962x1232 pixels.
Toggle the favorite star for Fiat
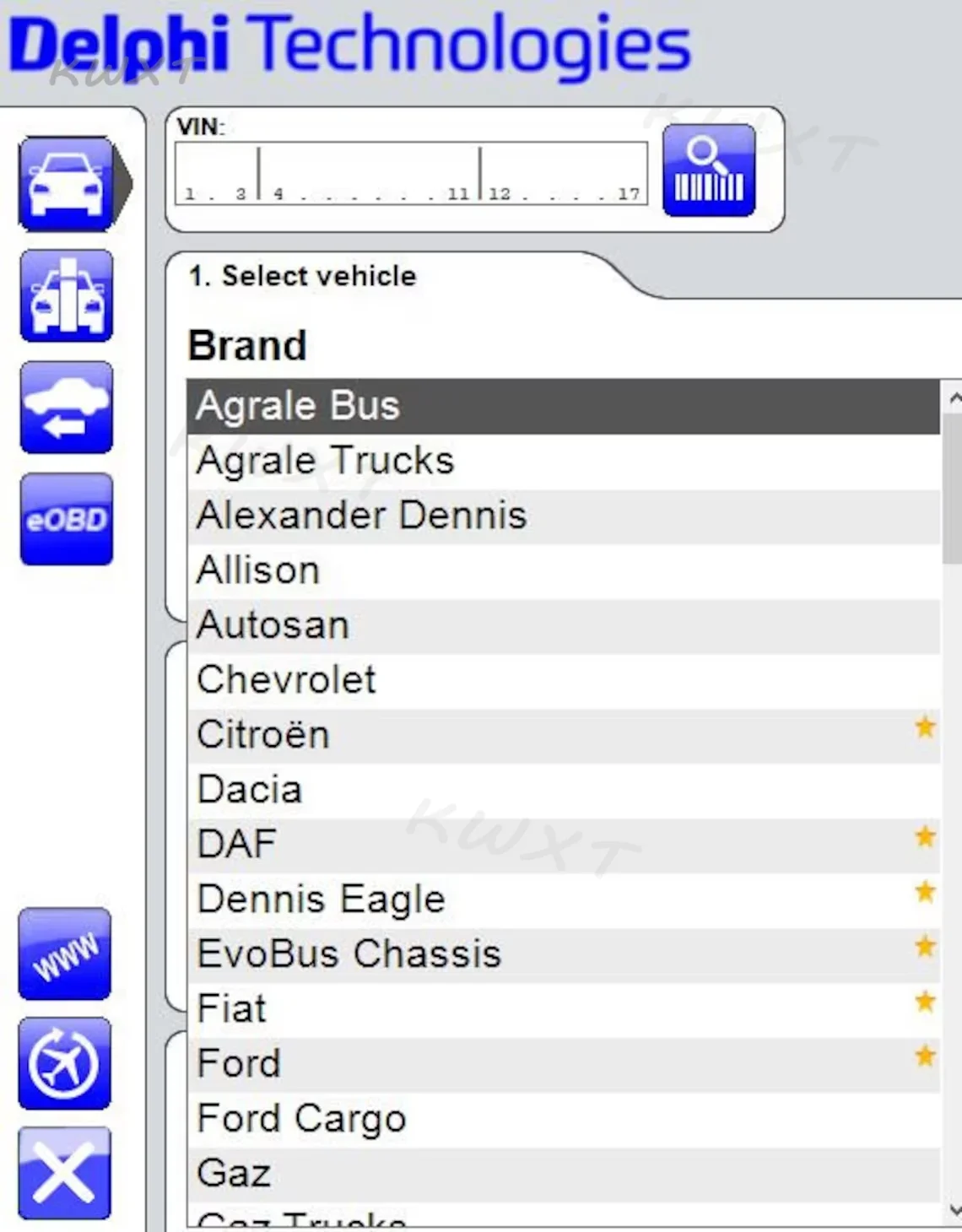[x=925, y=1002]
